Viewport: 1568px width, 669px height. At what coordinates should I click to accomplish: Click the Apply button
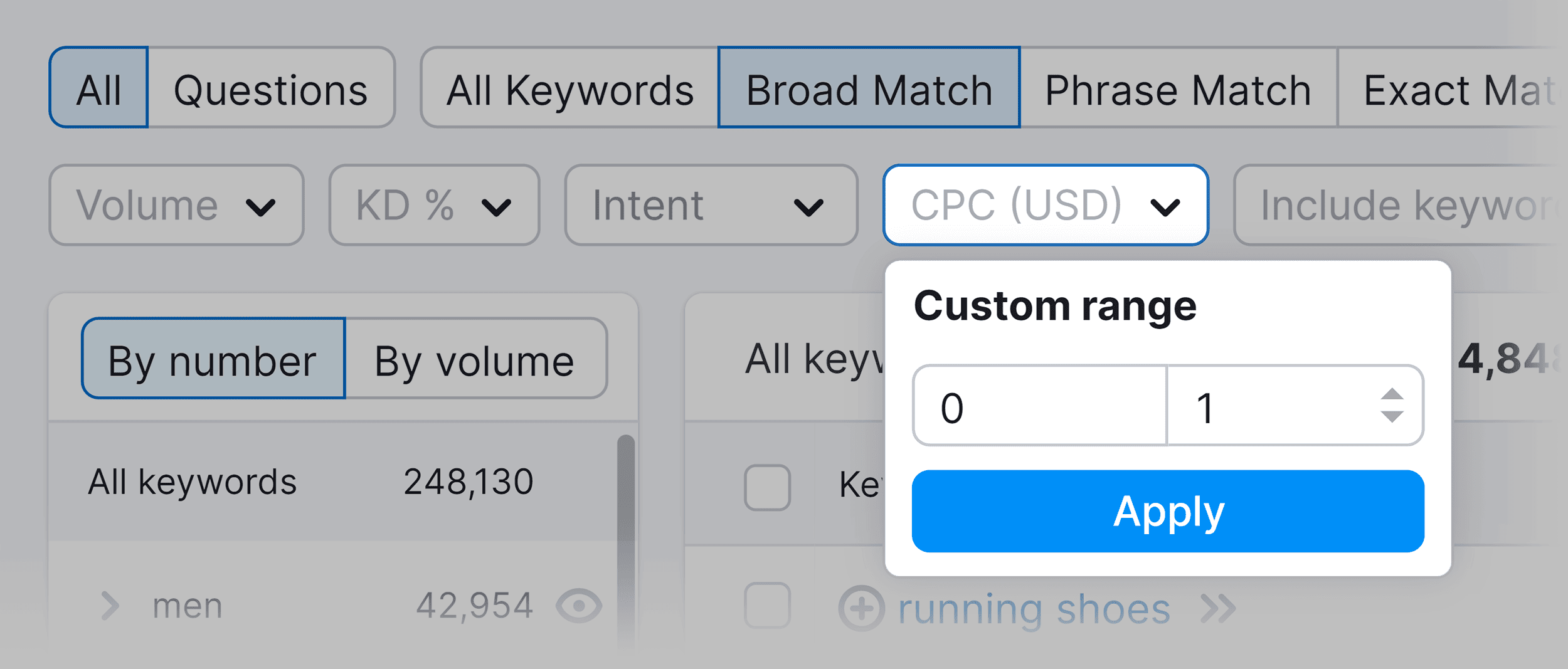point(1168,512)
